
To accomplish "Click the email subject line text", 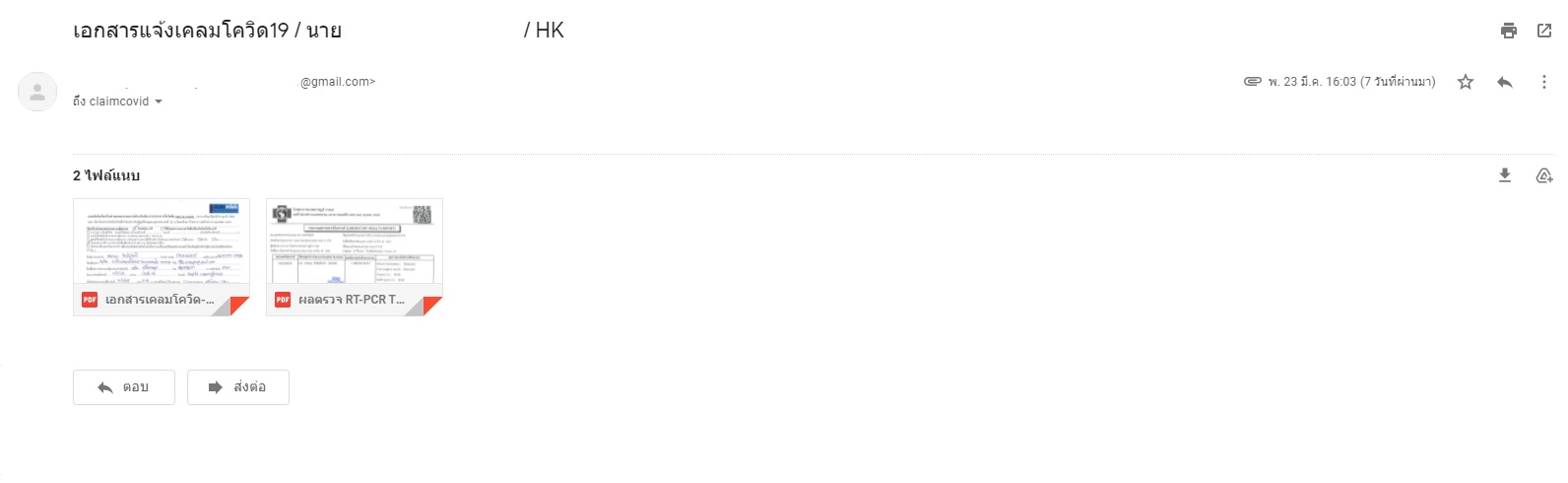I will click(318, 31).
